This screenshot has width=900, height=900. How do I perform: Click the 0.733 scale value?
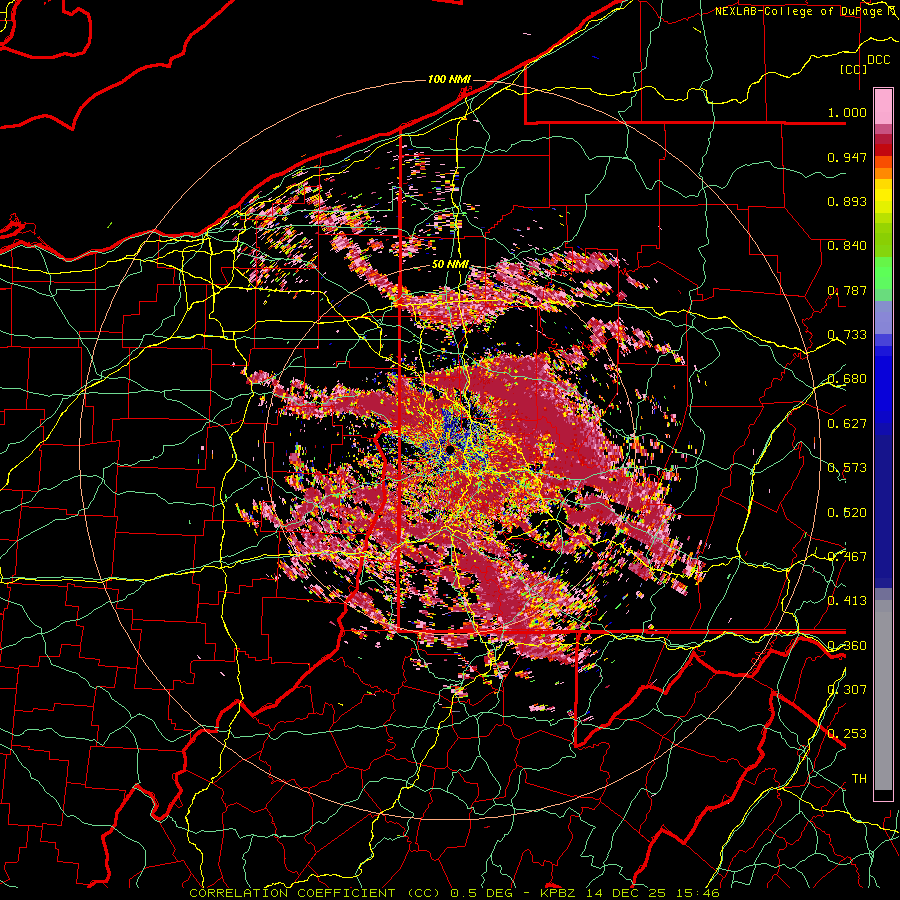click(x=847, y=335)
